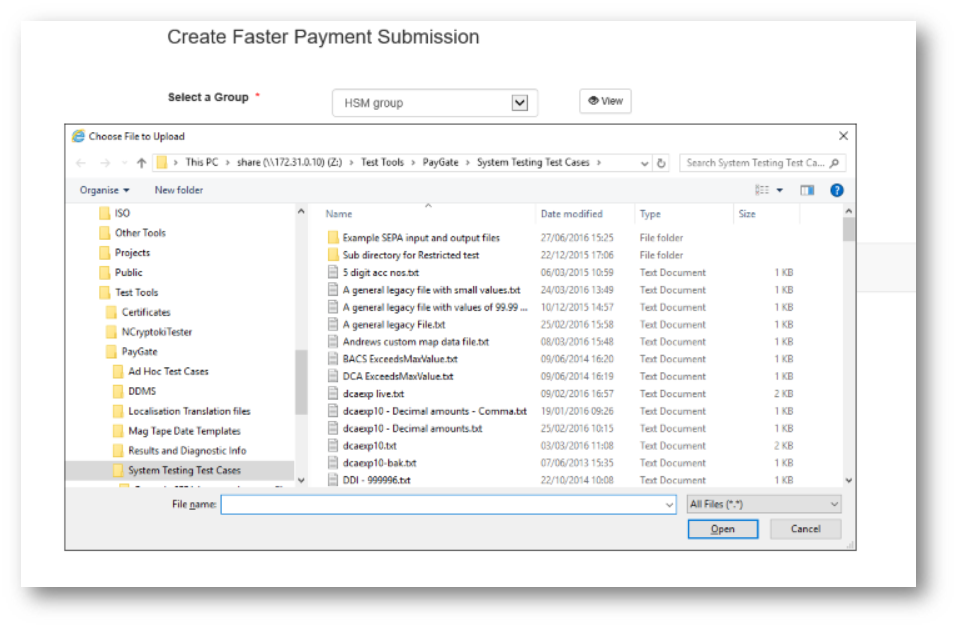This screenshot has width=958, height=629.
Task: Open the Example SEPA input and output files folder
Action: (x=420, y=238)
